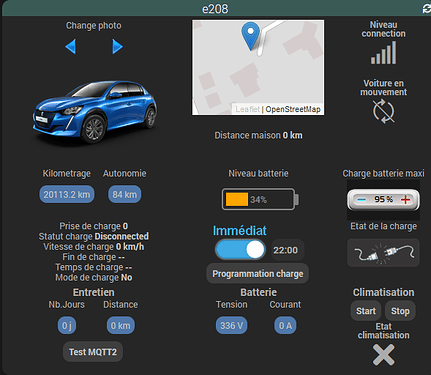Viewport: 431px width, 375px height.
Task: Click the blue Peugeot e208 photo
Action: (x=95, y=112)
